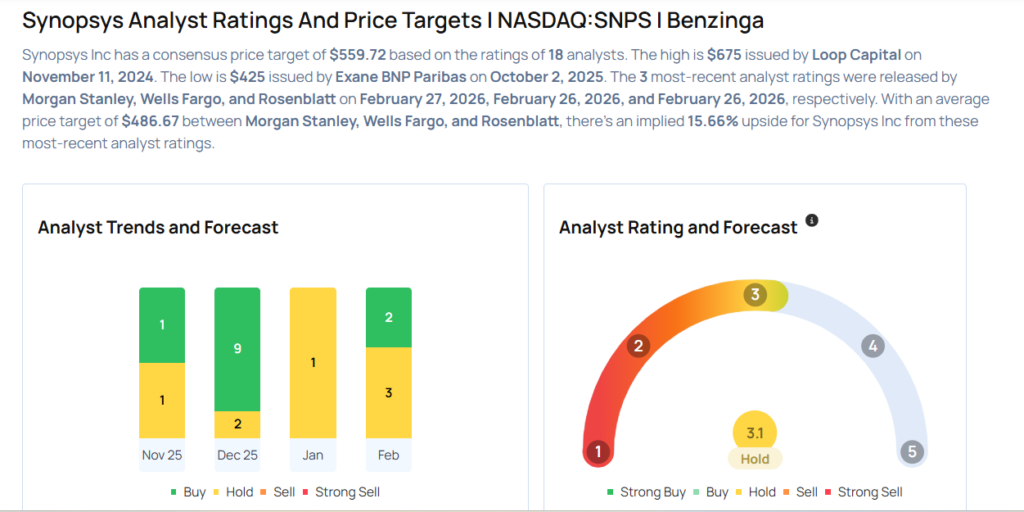Viewport: 1024px width, 512px height.
Task: Select the Nov 25 axis label
Action: (161, 455)
